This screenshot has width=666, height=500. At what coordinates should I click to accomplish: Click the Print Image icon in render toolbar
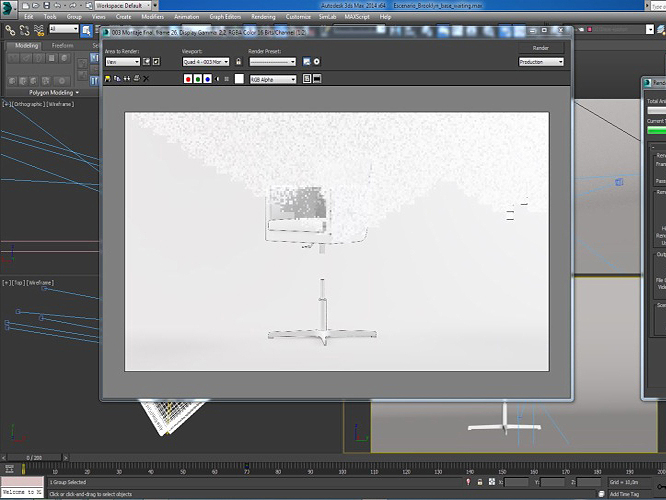(137, 78)
